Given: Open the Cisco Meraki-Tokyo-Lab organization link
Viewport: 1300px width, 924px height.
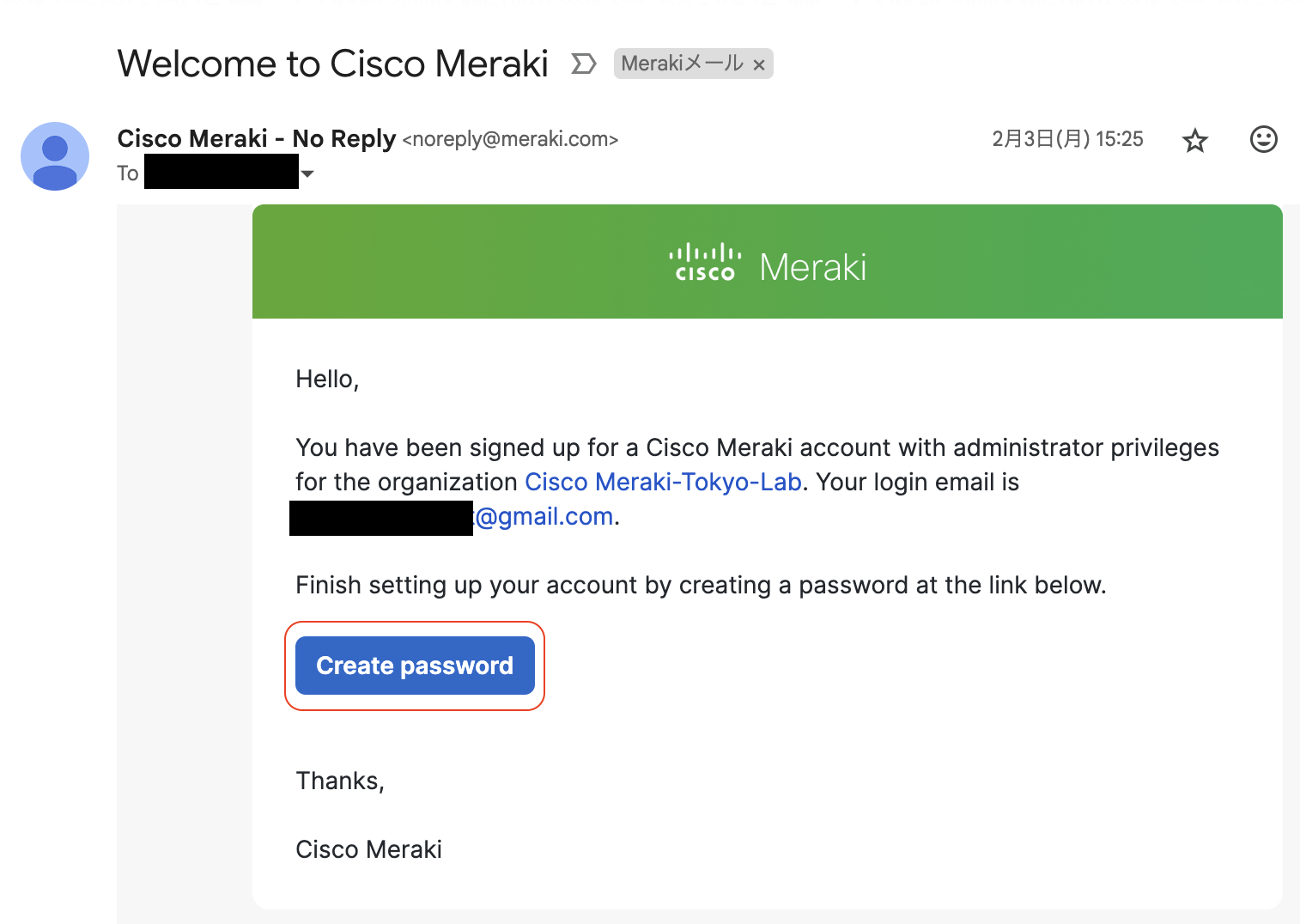Looking at the screenshot, I should pyautogui.click(x=663, y=482).
